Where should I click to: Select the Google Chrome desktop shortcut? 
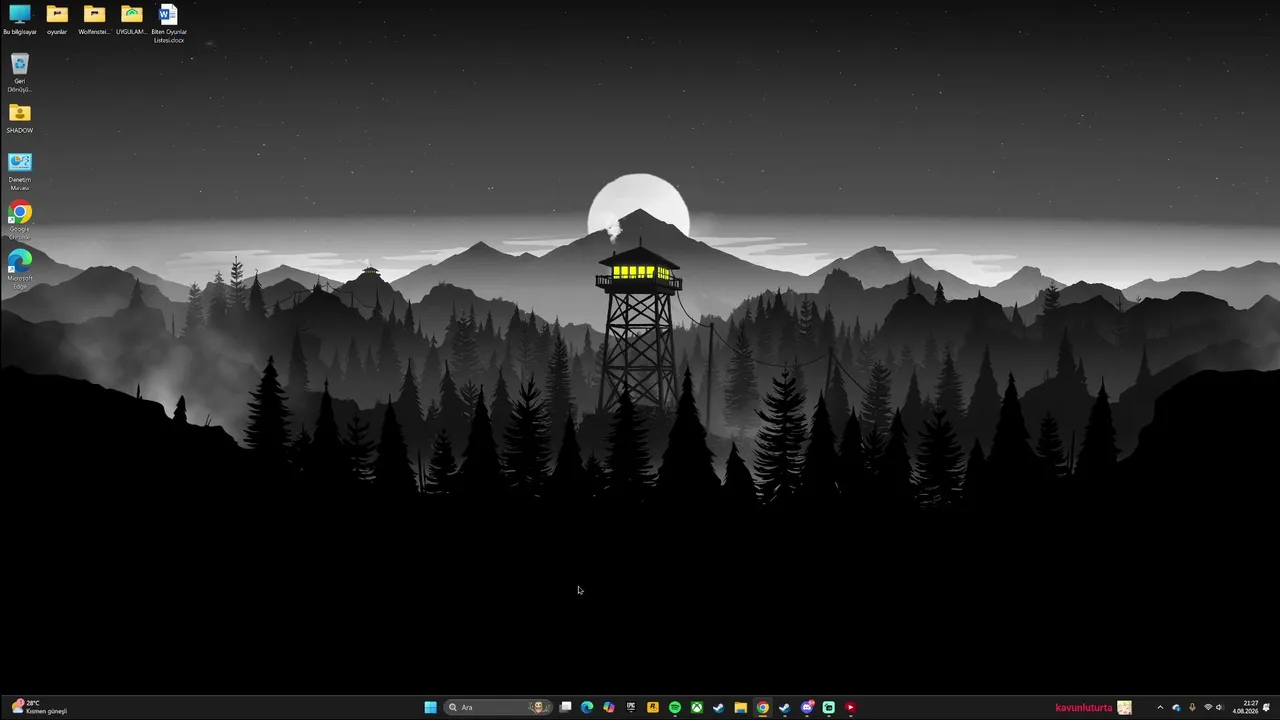click(20, 221)
